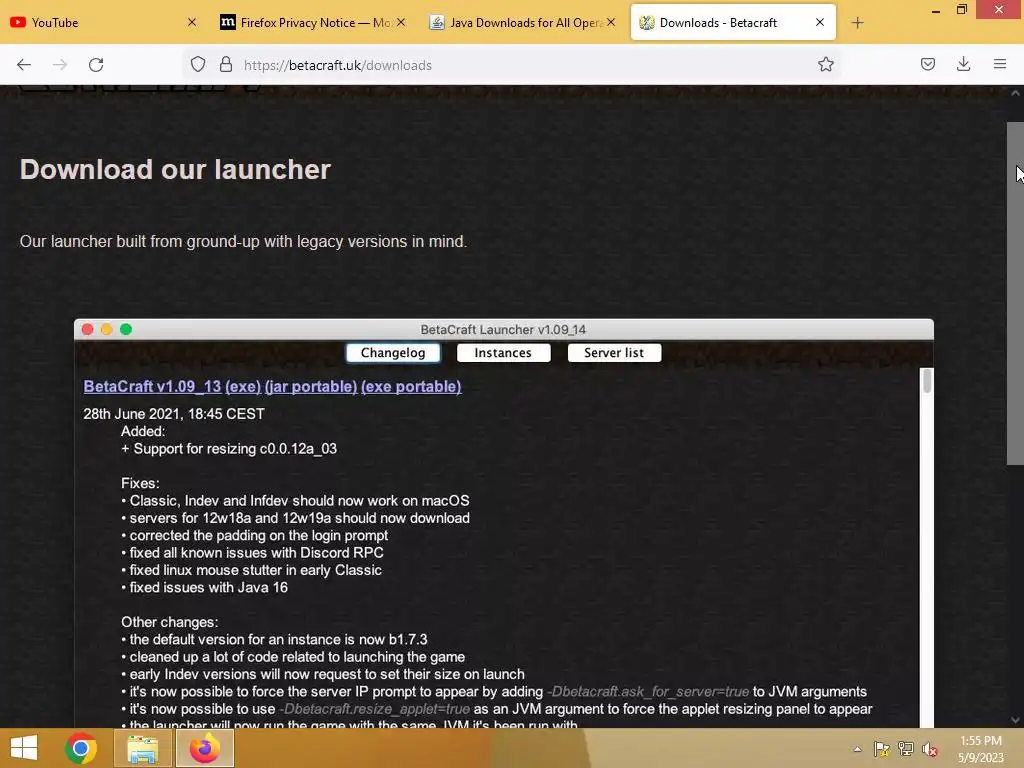This screenshot has width=1024, height=768.
Task: Open the Firefox hamburger application menu
Action: (x=999, y=64)
